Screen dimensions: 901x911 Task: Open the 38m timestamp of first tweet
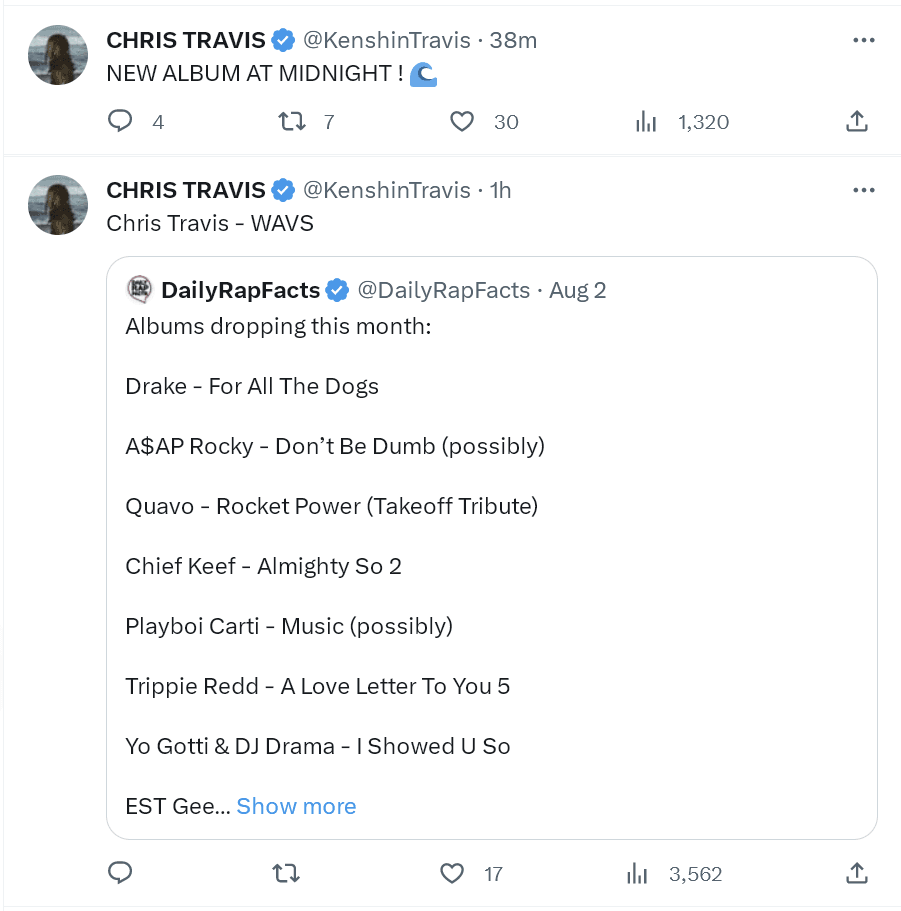[x=513, y=40]
